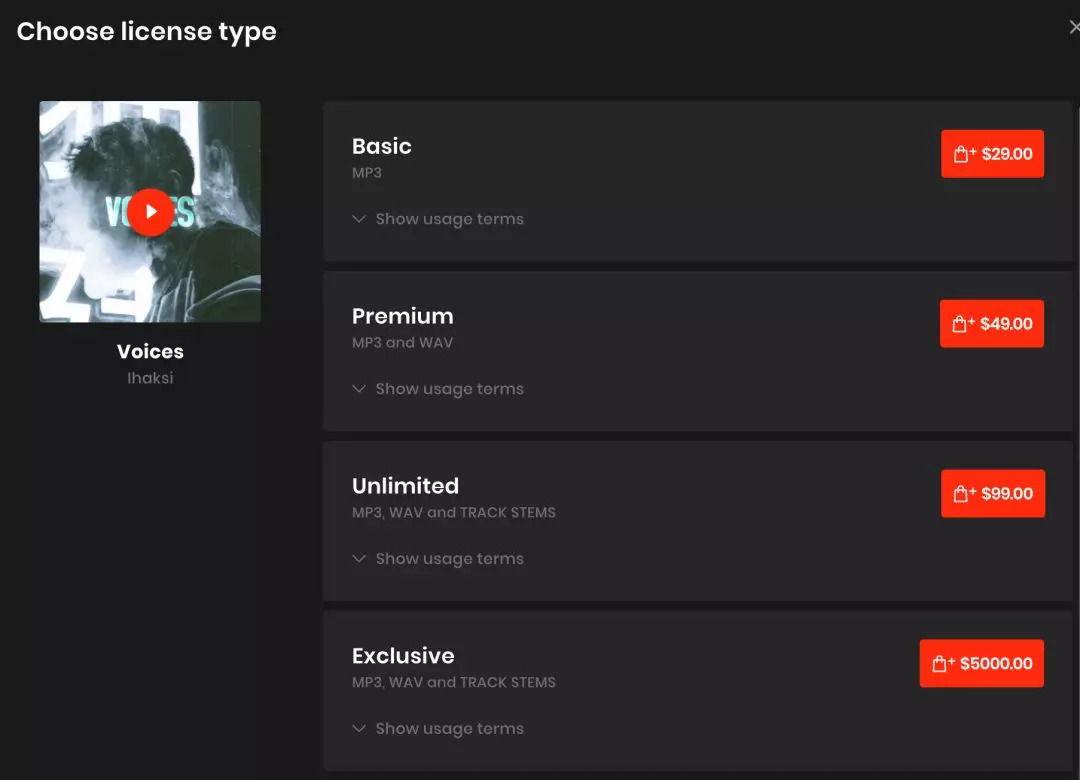The image size is (1080, 780).
Task: Play the Voices track preview
Action: pos(150,212)
